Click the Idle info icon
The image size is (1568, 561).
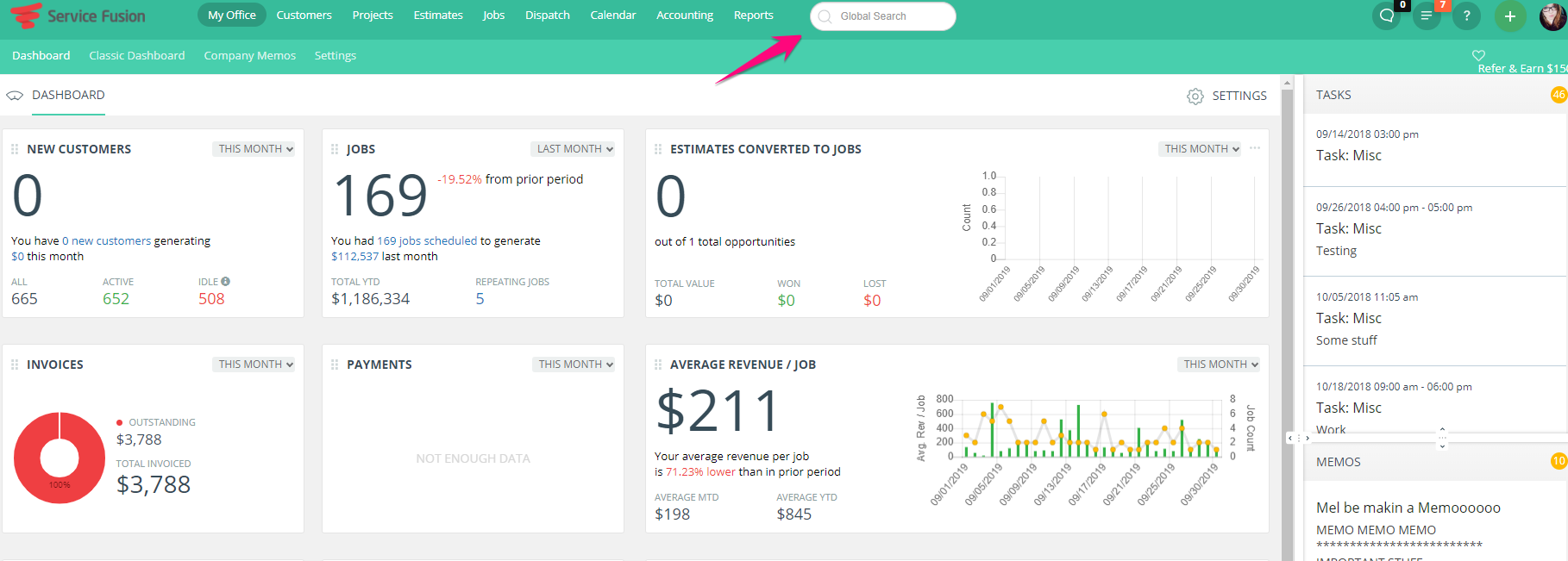click(225, 282)
